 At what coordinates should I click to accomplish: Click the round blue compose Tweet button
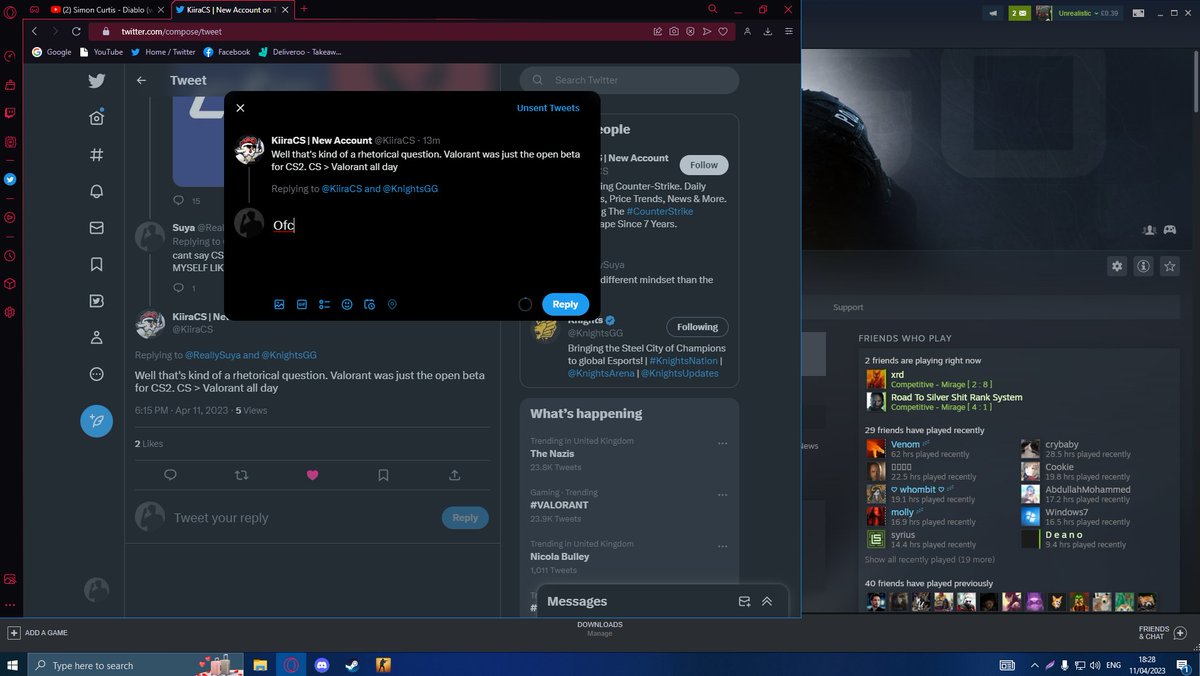point(96,420)
